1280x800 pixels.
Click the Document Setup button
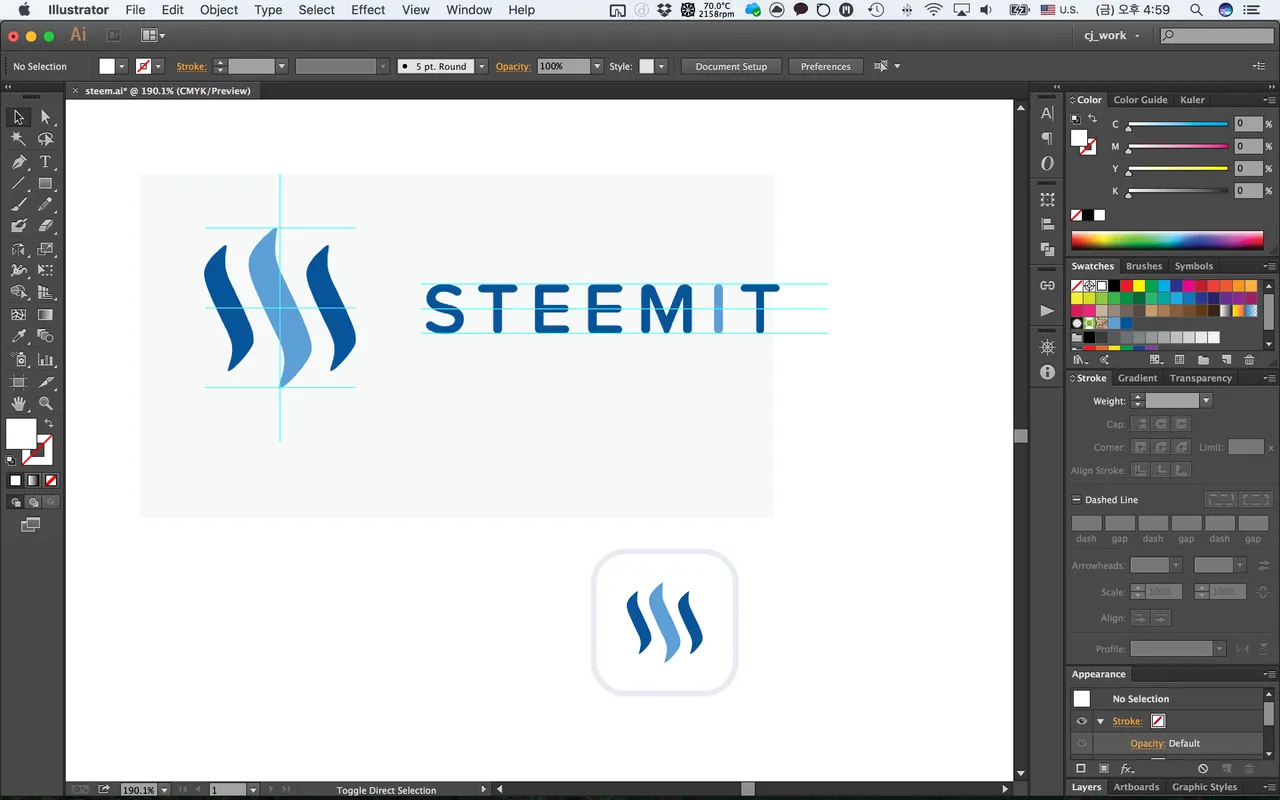pos(731,66)
